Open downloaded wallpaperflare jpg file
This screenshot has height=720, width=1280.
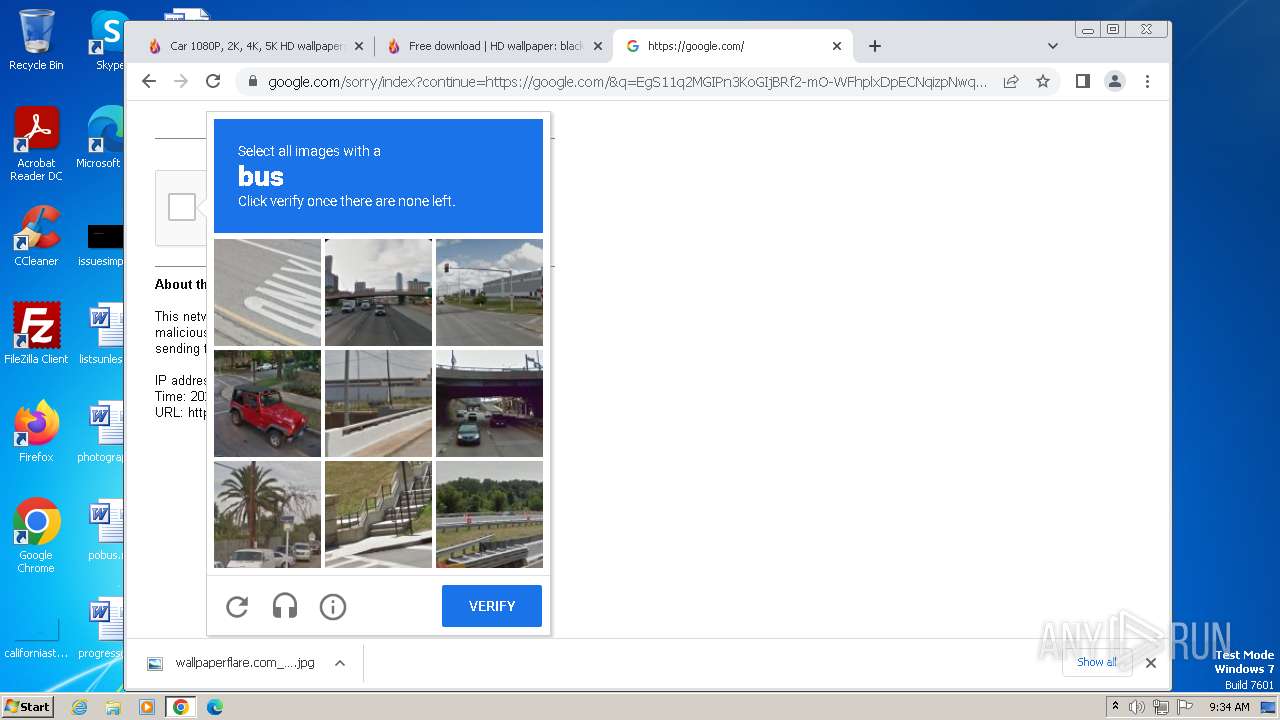point(231,663)
